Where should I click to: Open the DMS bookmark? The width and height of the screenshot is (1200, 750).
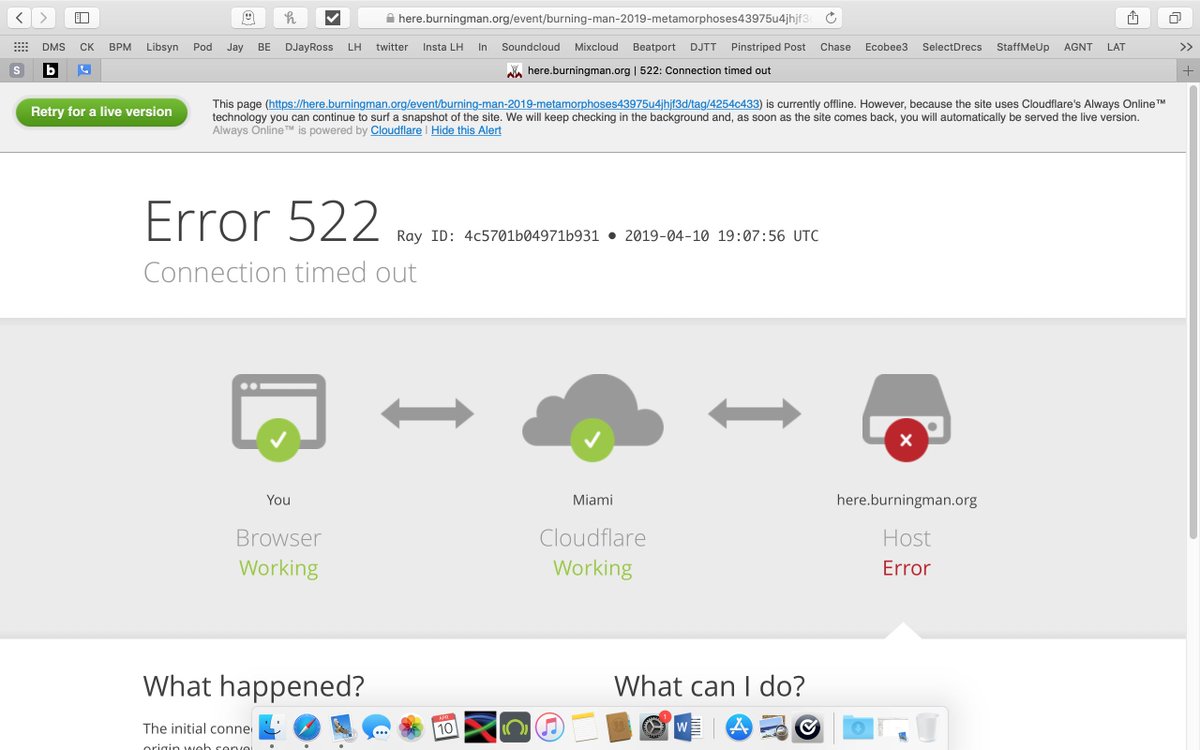coord(53,47)
